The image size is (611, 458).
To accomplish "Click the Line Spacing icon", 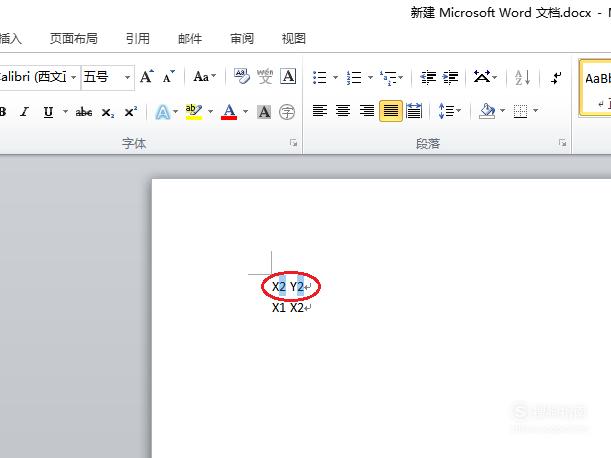I will [x=445, y=111].
